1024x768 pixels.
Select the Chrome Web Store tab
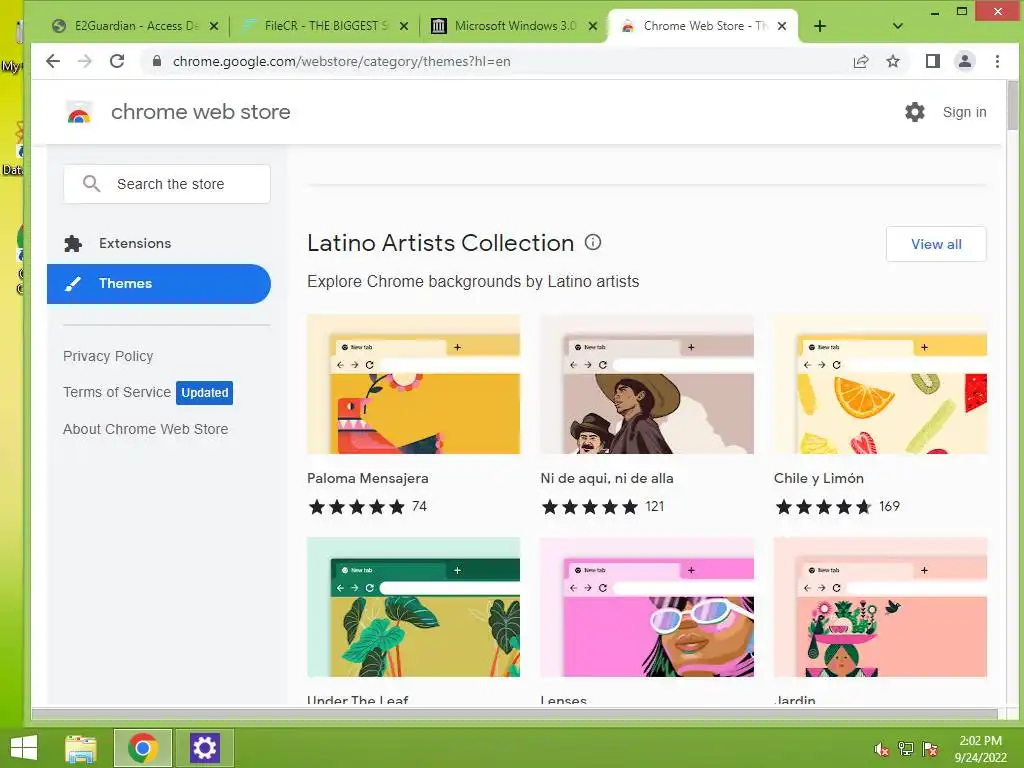click(x=702, y=26)
